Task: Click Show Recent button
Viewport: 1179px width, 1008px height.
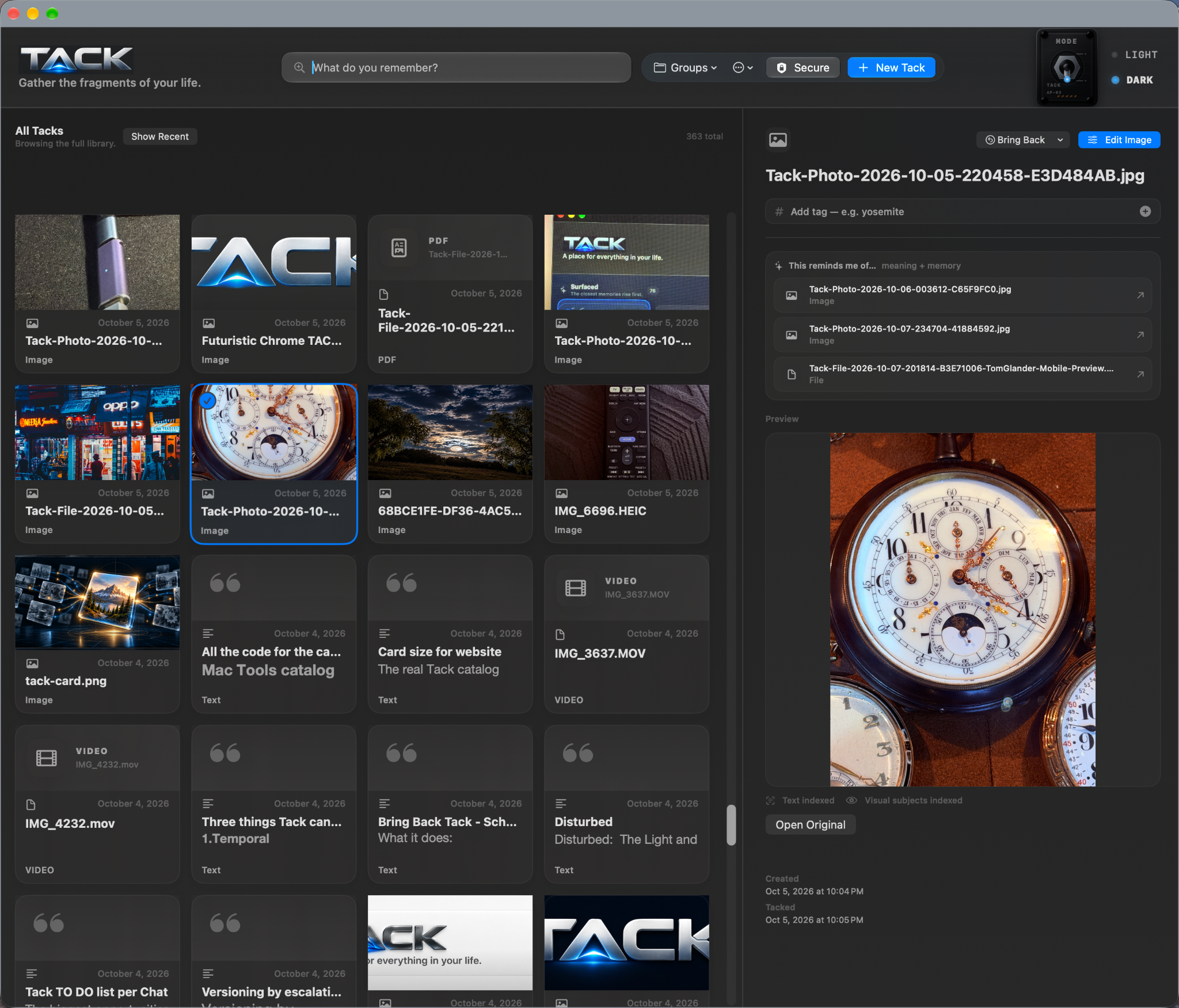Action: pos(160,136)
